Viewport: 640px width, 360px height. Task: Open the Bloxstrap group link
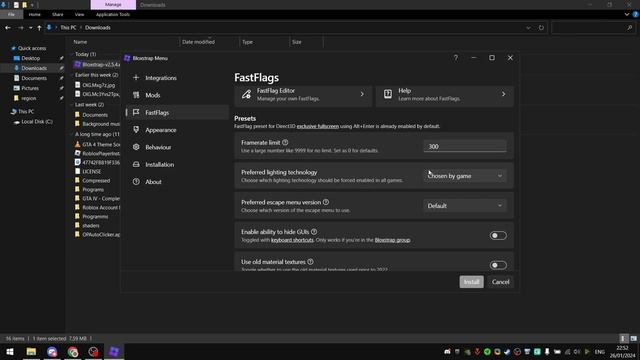pos(392,240)
